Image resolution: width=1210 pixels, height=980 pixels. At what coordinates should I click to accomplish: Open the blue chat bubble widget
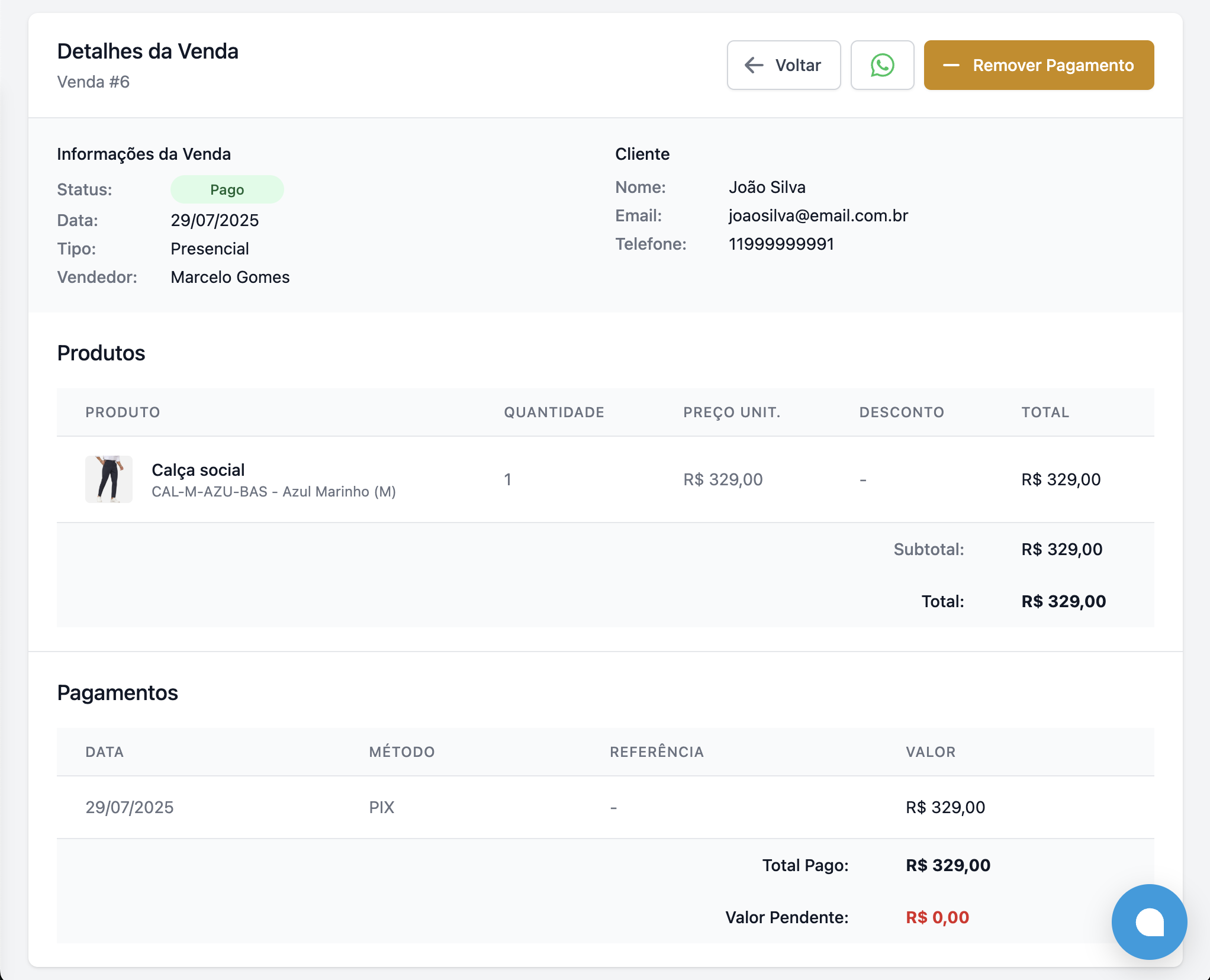tap(1149, 921)
